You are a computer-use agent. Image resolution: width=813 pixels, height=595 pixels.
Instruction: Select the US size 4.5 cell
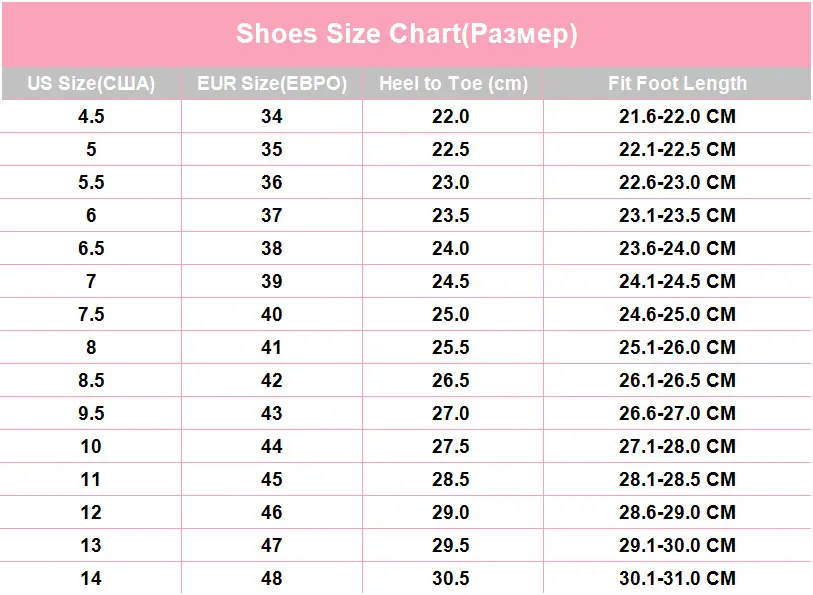click(x=91, y=116)
